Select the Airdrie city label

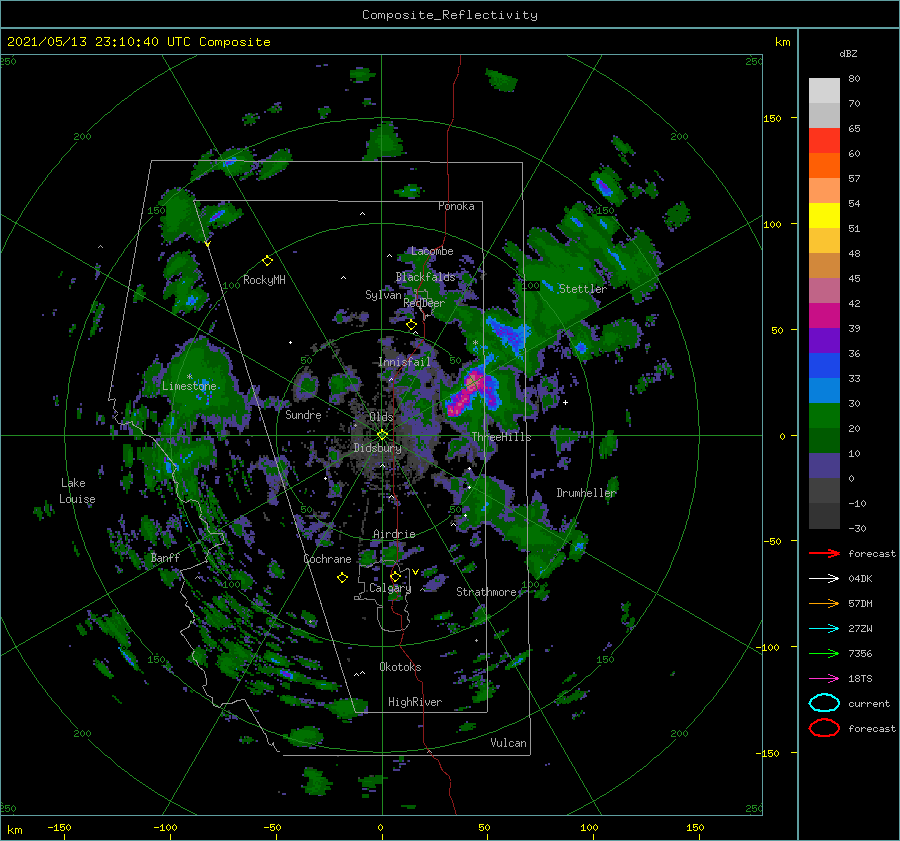(x=394, y=534)
